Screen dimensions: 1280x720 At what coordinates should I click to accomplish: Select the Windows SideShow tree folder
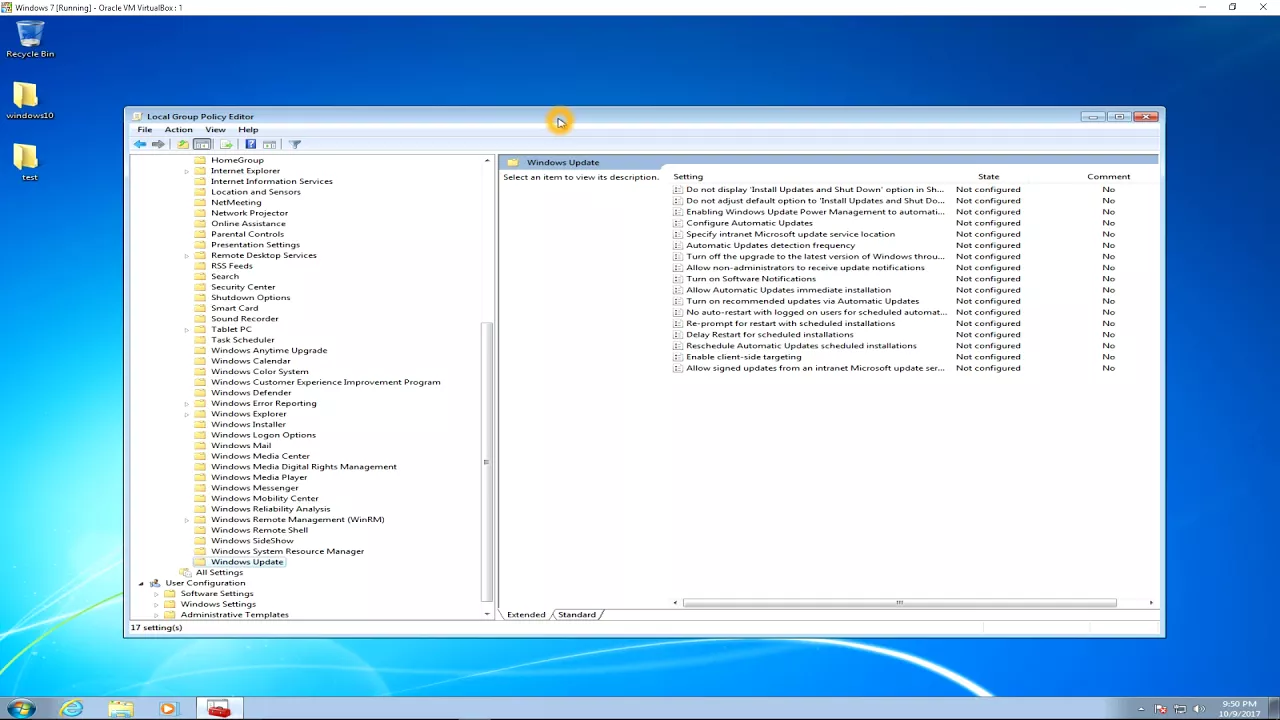pos(252,541)
